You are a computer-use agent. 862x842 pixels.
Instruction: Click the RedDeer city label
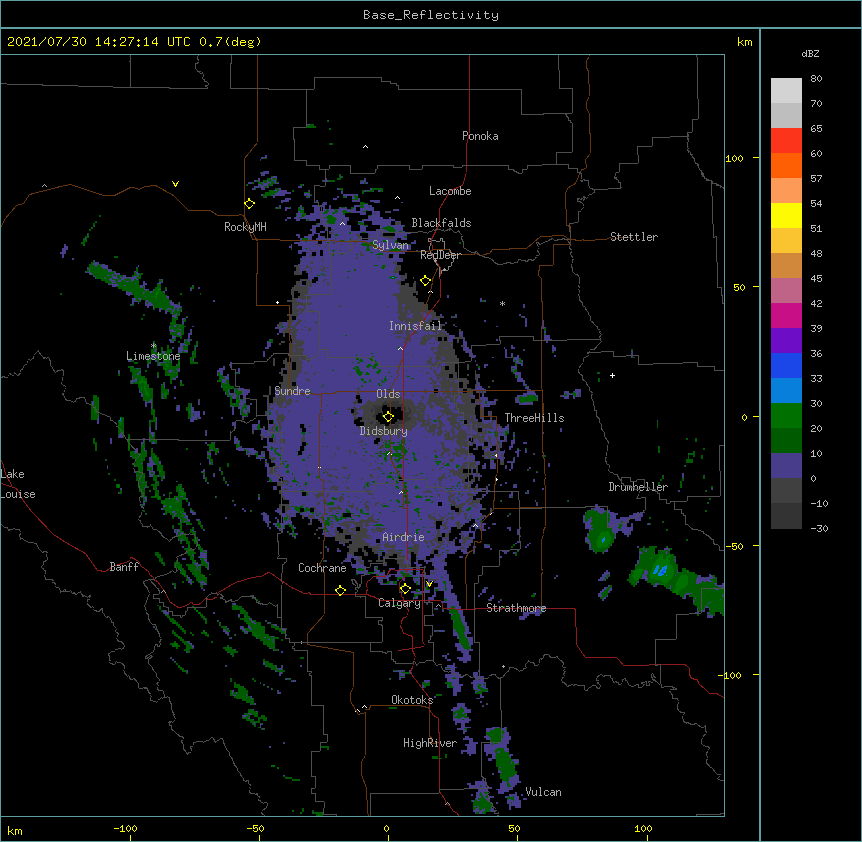[440, 255]
